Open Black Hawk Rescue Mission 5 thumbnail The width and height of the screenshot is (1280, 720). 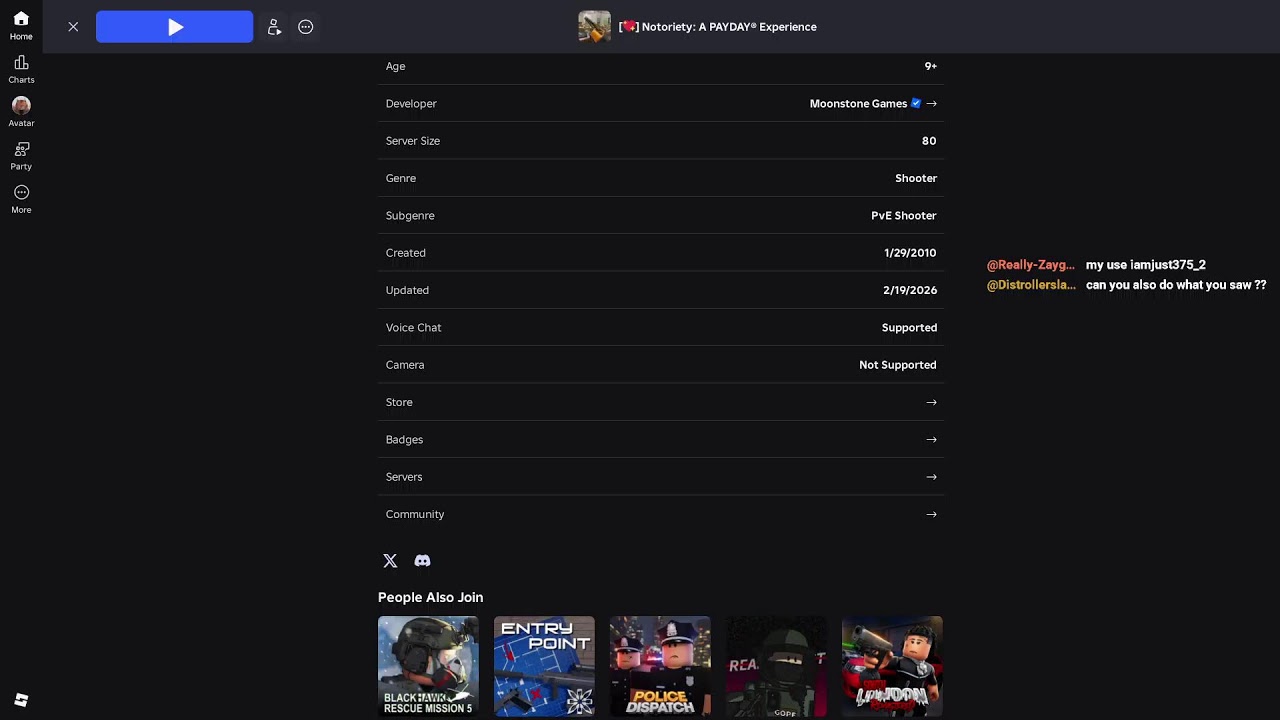(x=428, y=666)
